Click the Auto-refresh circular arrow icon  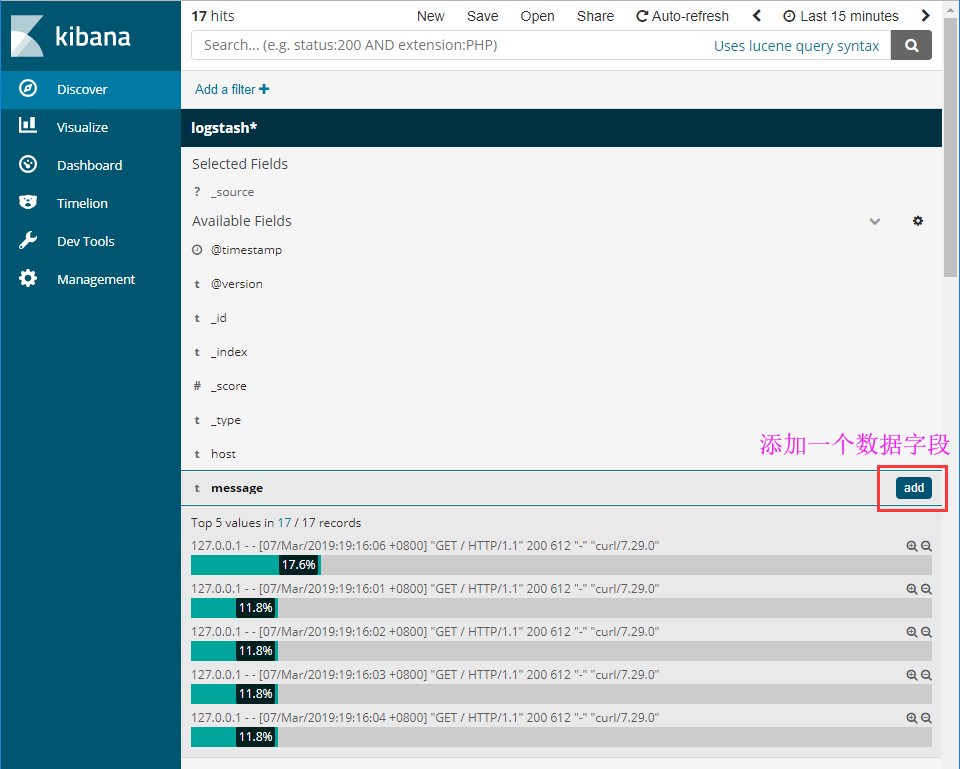[x=642, y=17]
